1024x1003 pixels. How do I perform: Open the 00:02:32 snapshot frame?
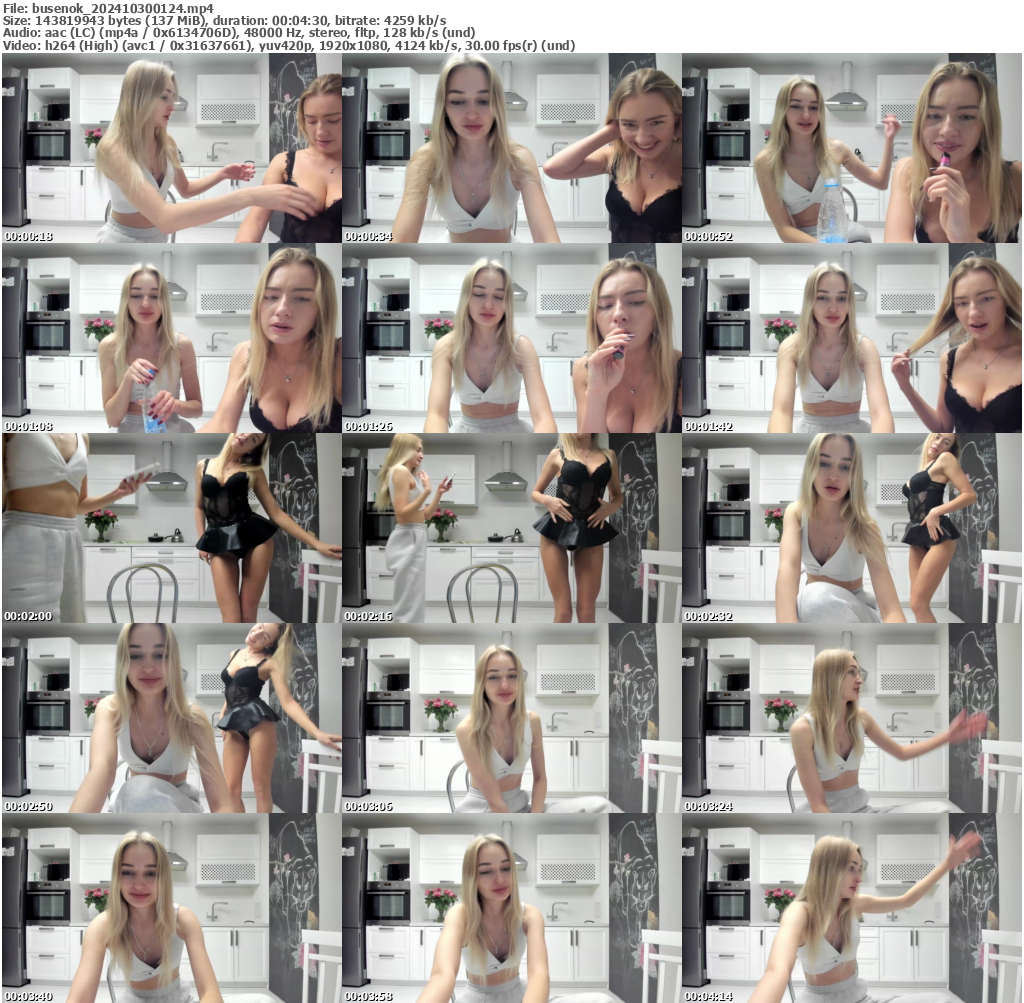(852, 528)
